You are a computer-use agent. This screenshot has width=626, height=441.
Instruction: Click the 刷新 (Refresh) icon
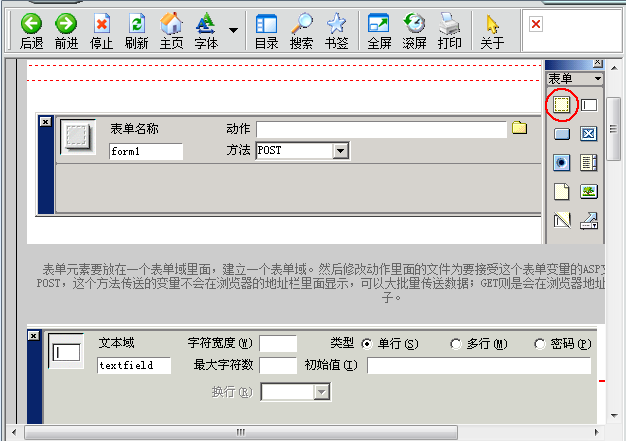pos(137,31)
